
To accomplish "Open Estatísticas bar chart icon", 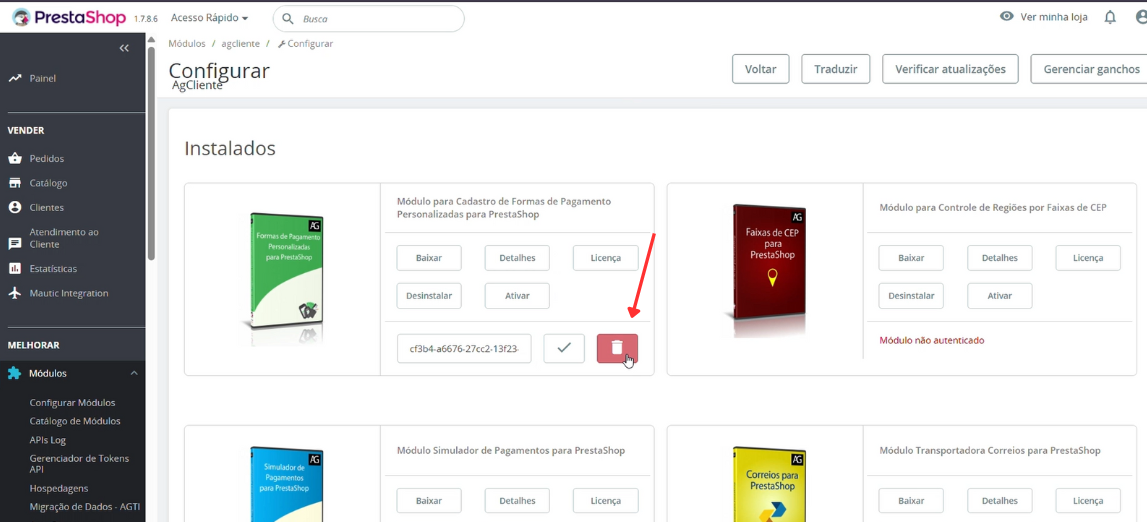I will pos(15,268).
